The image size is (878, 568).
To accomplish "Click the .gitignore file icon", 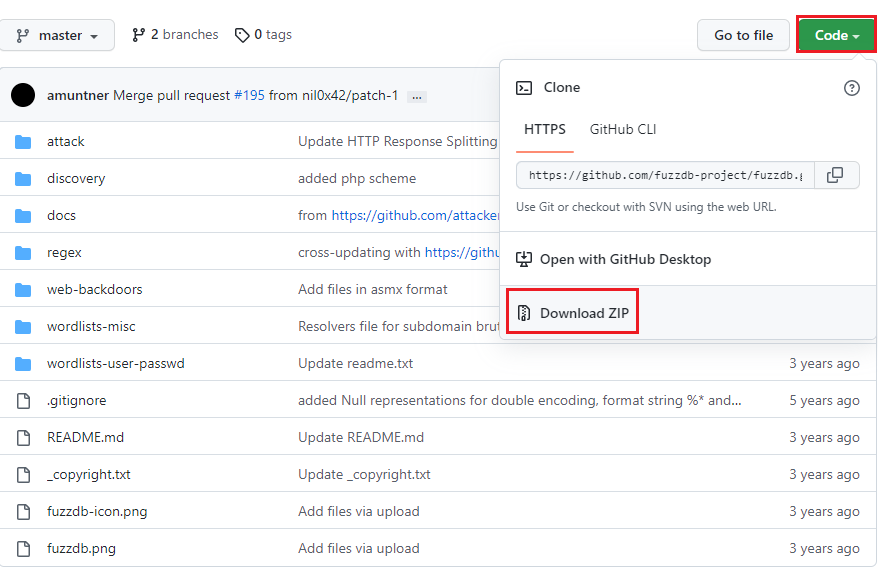I will pos(23,401).
